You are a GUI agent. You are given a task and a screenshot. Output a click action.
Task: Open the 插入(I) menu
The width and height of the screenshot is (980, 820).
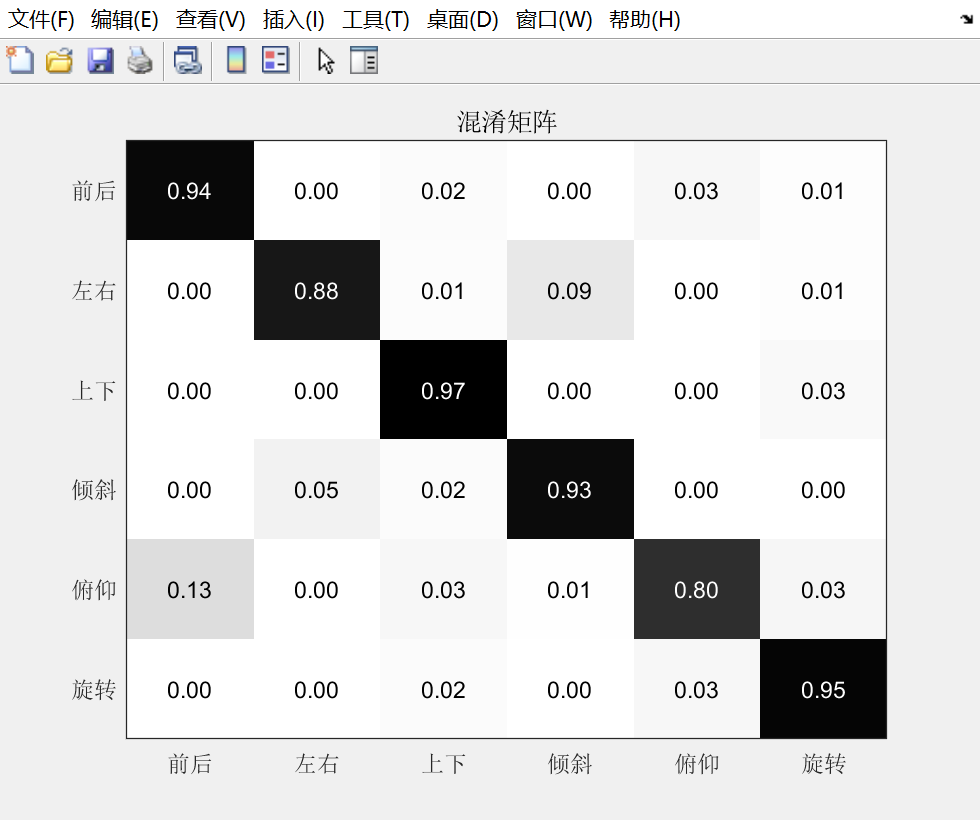click(293, 19)
